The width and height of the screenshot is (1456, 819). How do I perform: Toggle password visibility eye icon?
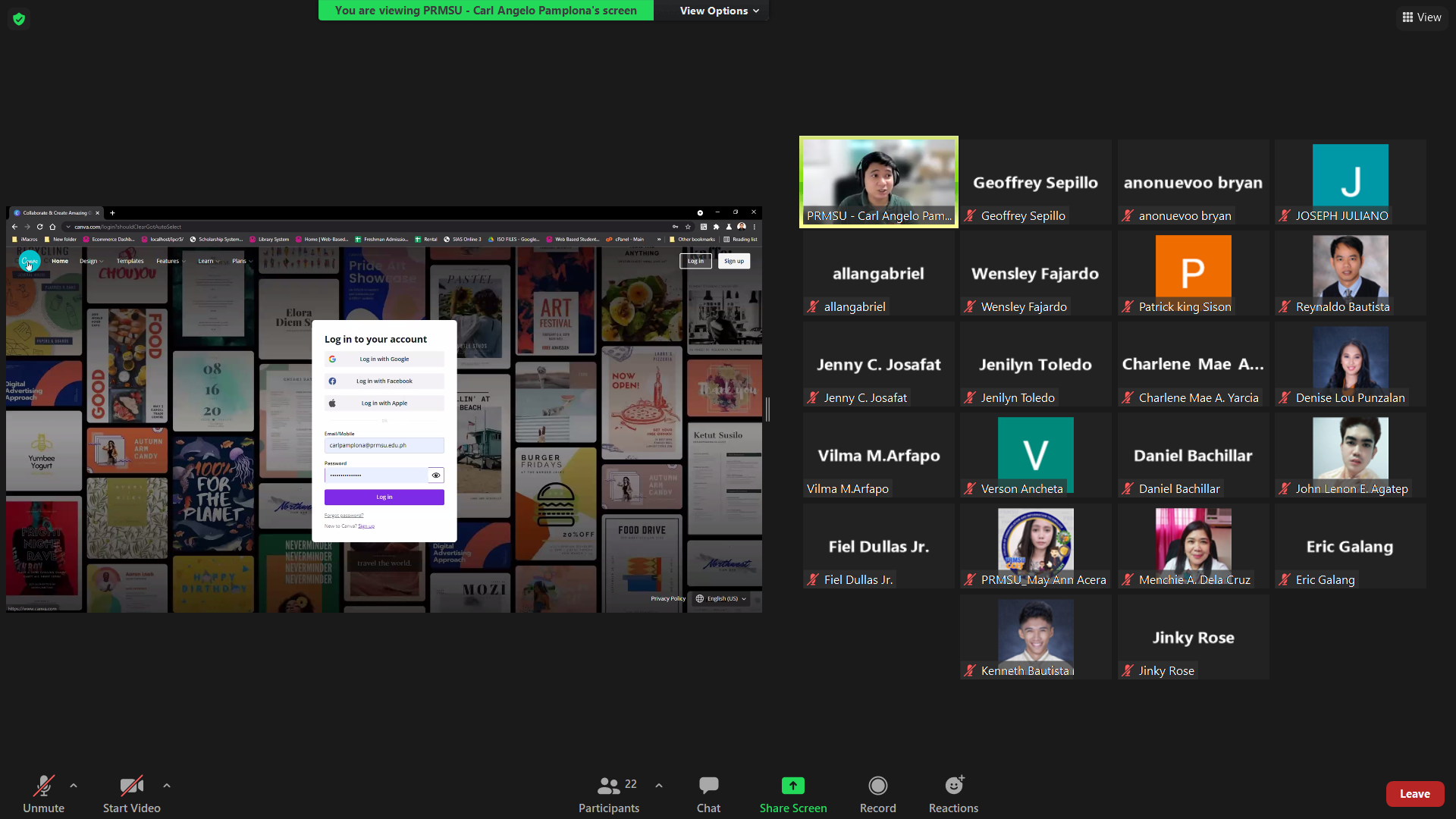coord(436,475)
